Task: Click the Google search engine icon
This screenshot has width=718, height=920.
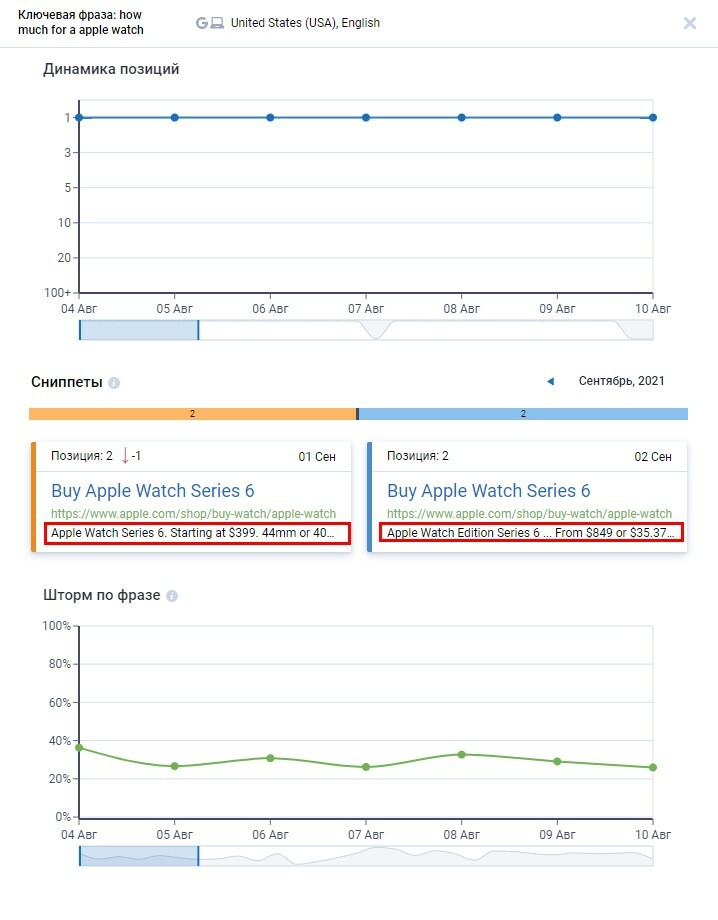Action: (202, 23)
